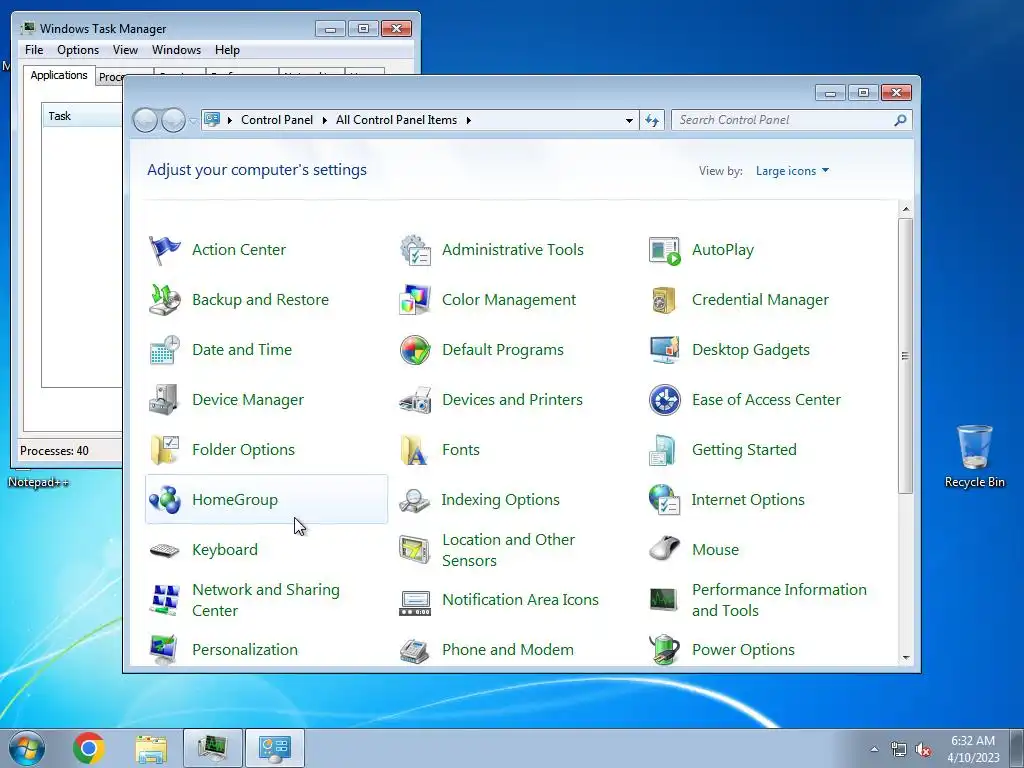Open Task Manager View menu
The height and width of the screenshot is (768, 1024).
(x=125, y=50)
